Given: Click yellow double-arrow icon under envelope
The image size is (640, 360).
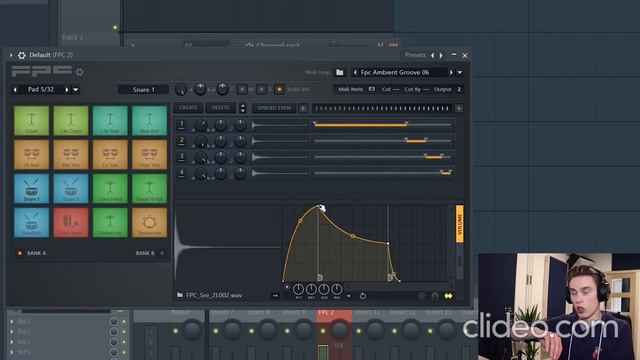Looking at the screenshot, I should coord(448,296).
